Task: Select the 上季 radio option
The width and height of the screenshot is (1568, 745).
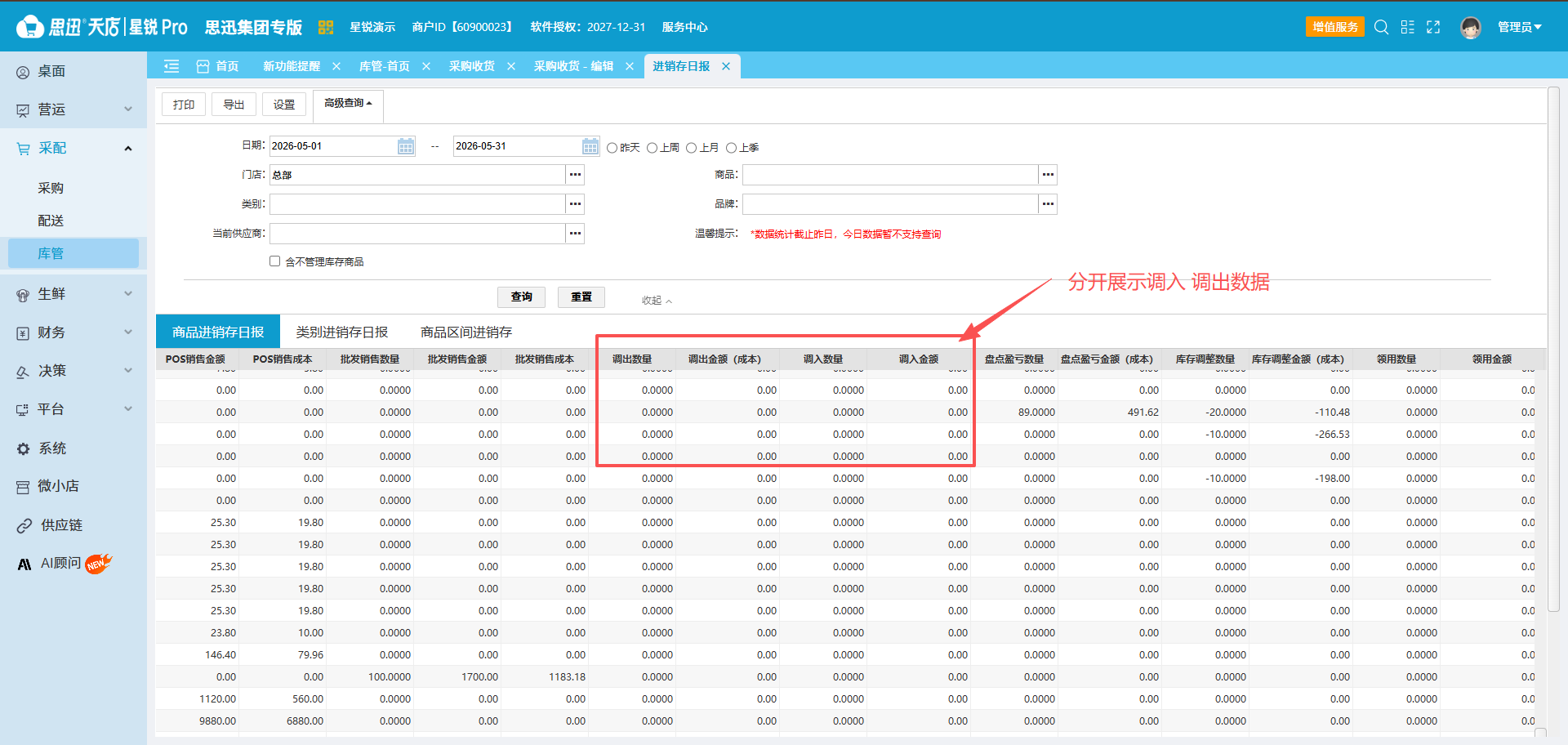Action: click(x=732, y=148)
